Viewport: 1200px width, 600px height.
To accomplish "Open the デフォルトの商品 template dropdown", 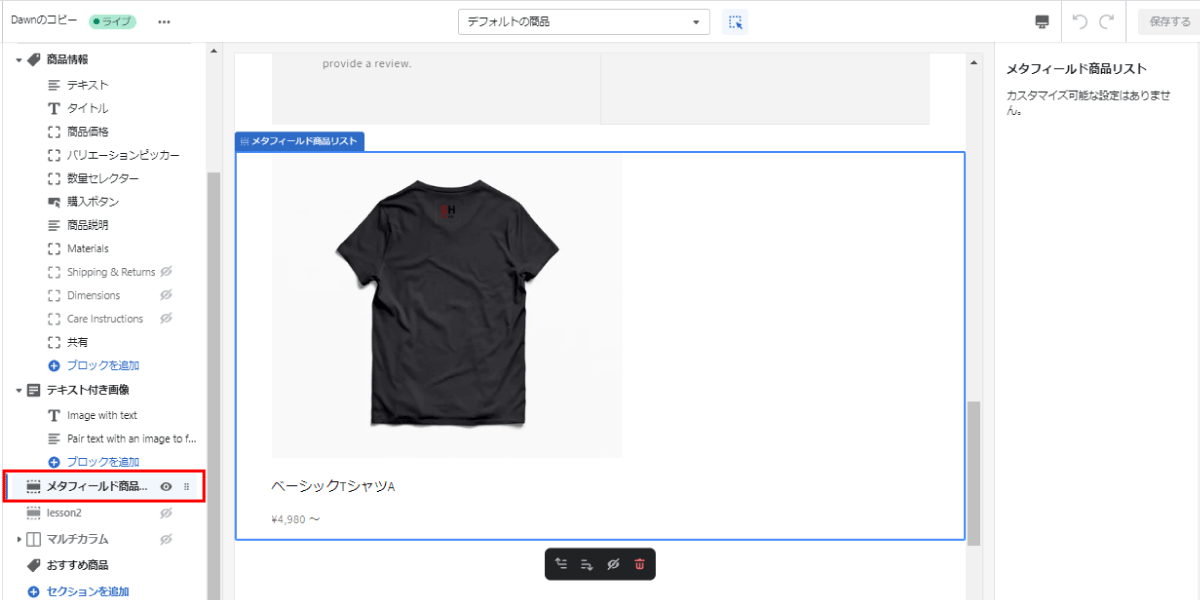I will click(584, 22).
